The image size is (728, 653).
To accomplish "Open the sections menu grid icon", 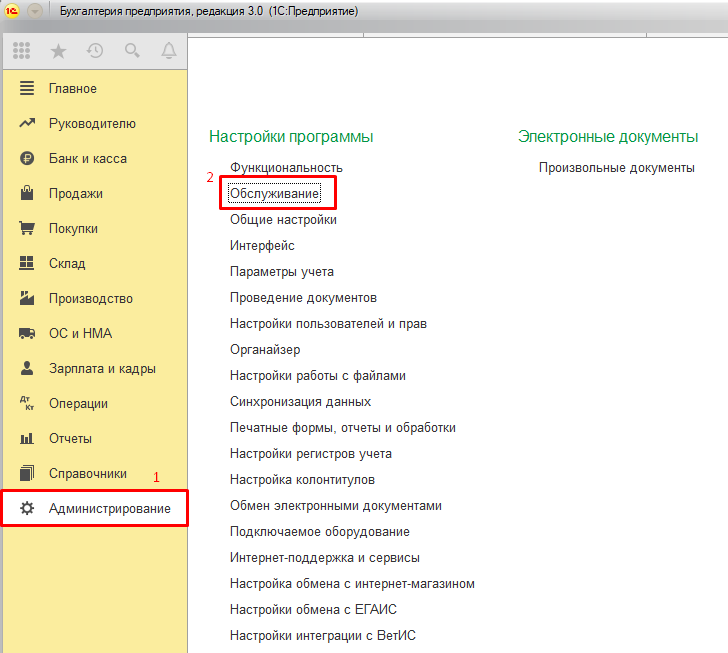I will tap(21, 50).
